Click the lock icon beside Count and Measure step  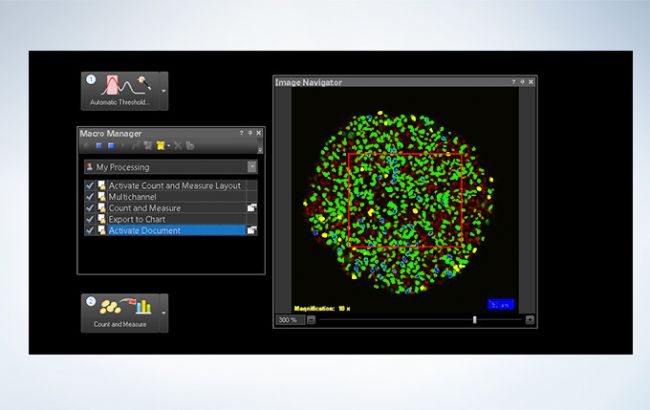[x=252, y=207]
